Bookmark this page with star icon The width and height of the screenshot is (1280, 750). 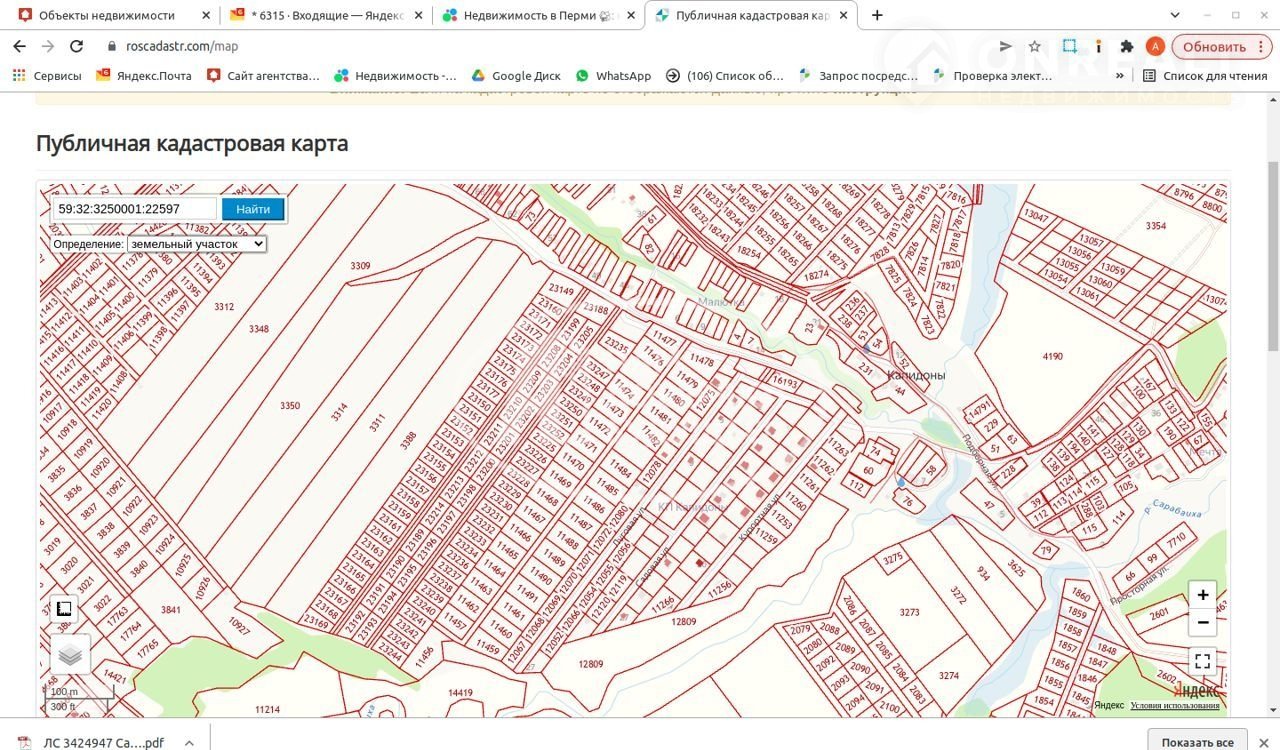pos(1034,46)
